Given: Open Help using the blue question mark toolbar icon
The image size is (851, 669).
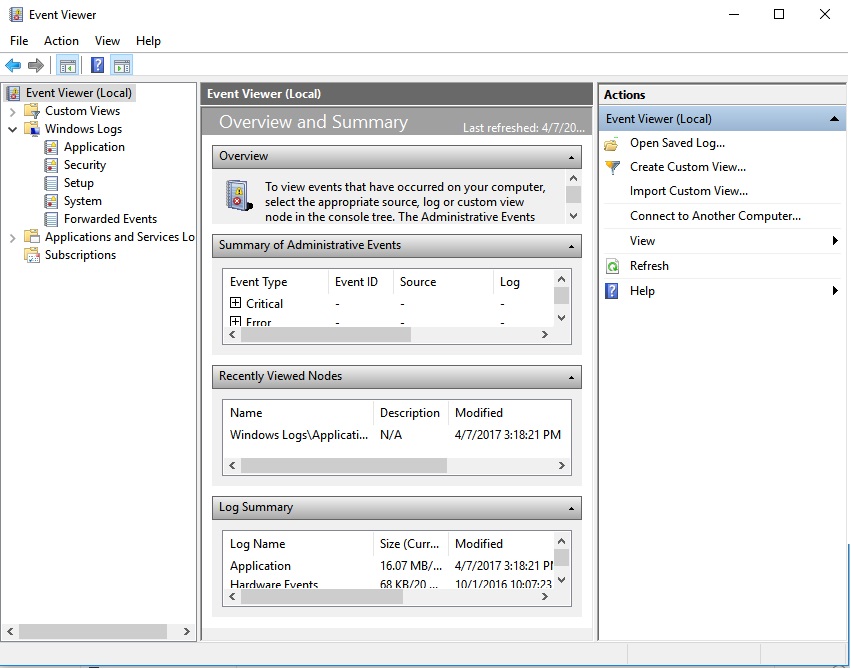Looking at the screenshot, I should pyautogui.click(x=96, y=64).
